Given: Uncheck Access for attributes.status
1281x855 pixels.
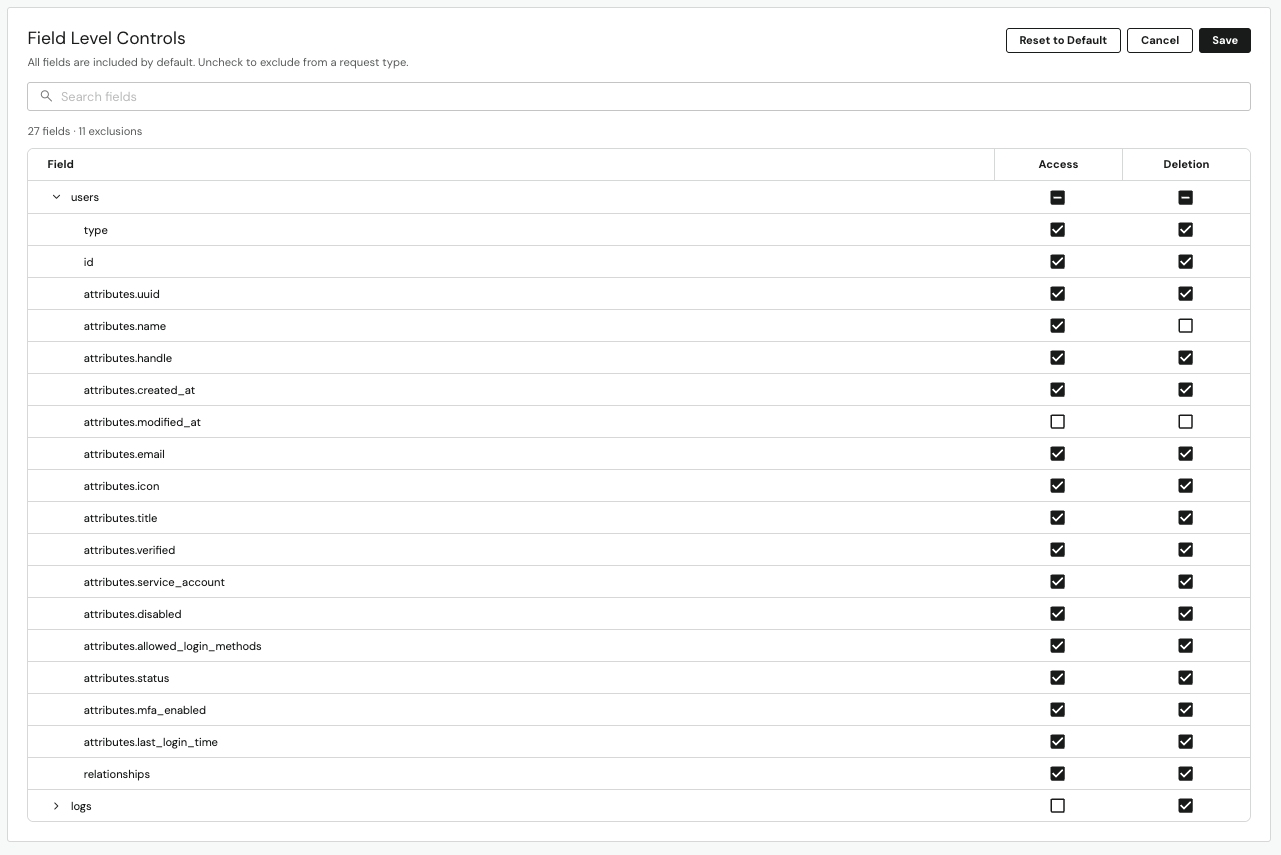Looking at the screenshot, I should (1058, 678).
